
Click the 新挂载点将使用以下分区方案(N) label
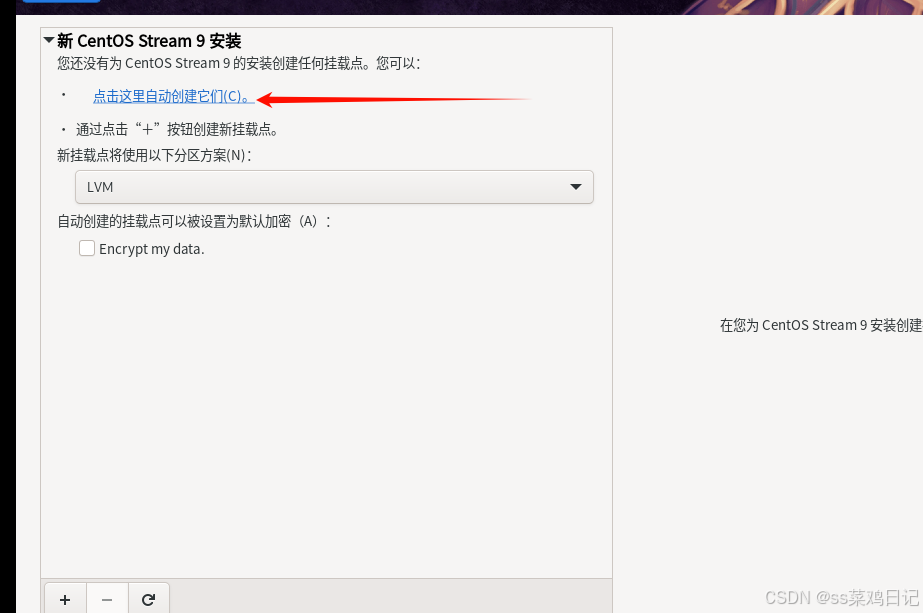154,155
